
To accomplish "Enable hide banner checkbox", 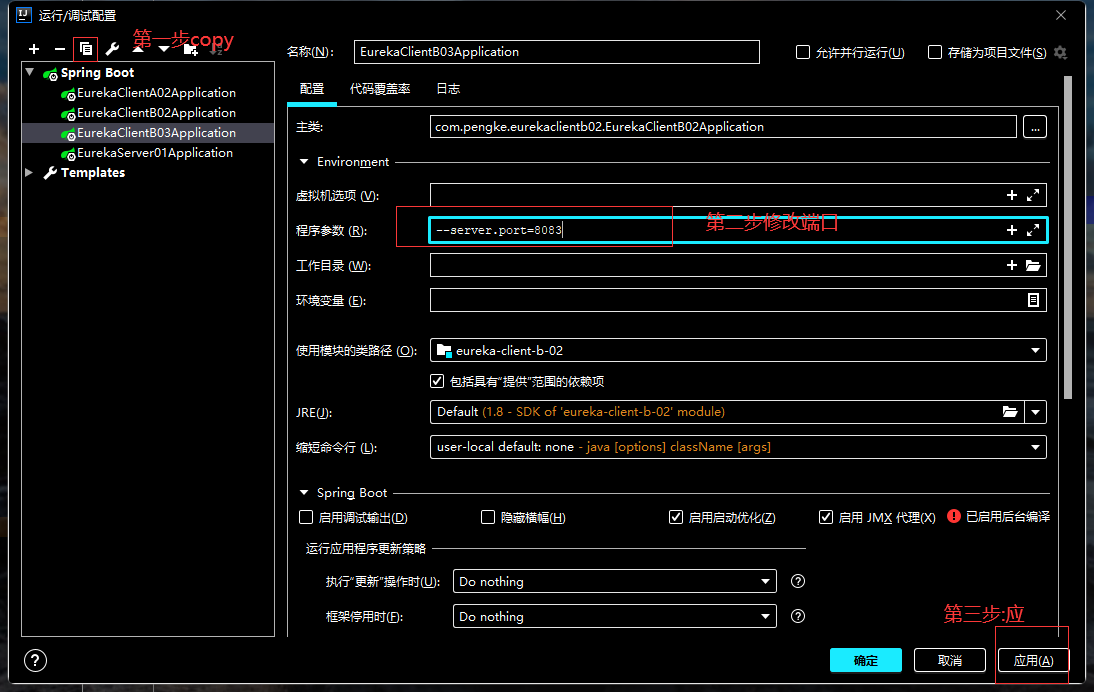I will (x=488, y=517).
